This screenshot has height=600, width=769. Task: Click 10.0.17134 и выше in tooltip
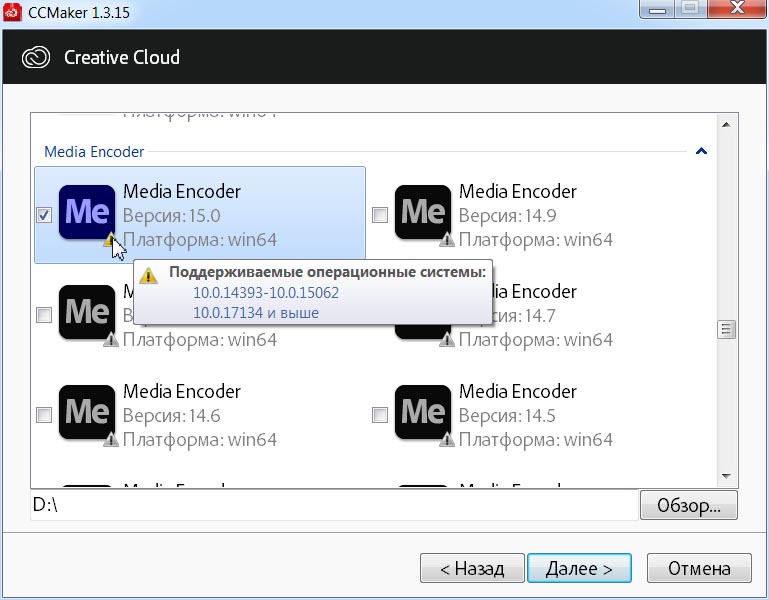[x=256, y=313]
